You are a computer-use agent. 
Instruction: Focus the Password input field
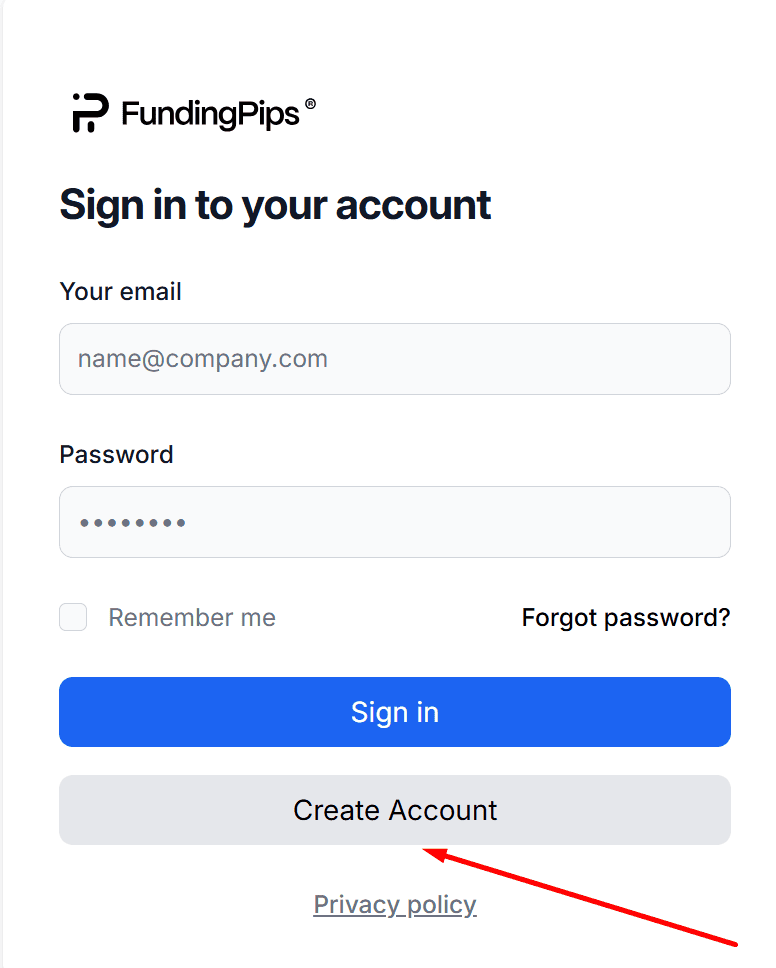tap(395, 522)
